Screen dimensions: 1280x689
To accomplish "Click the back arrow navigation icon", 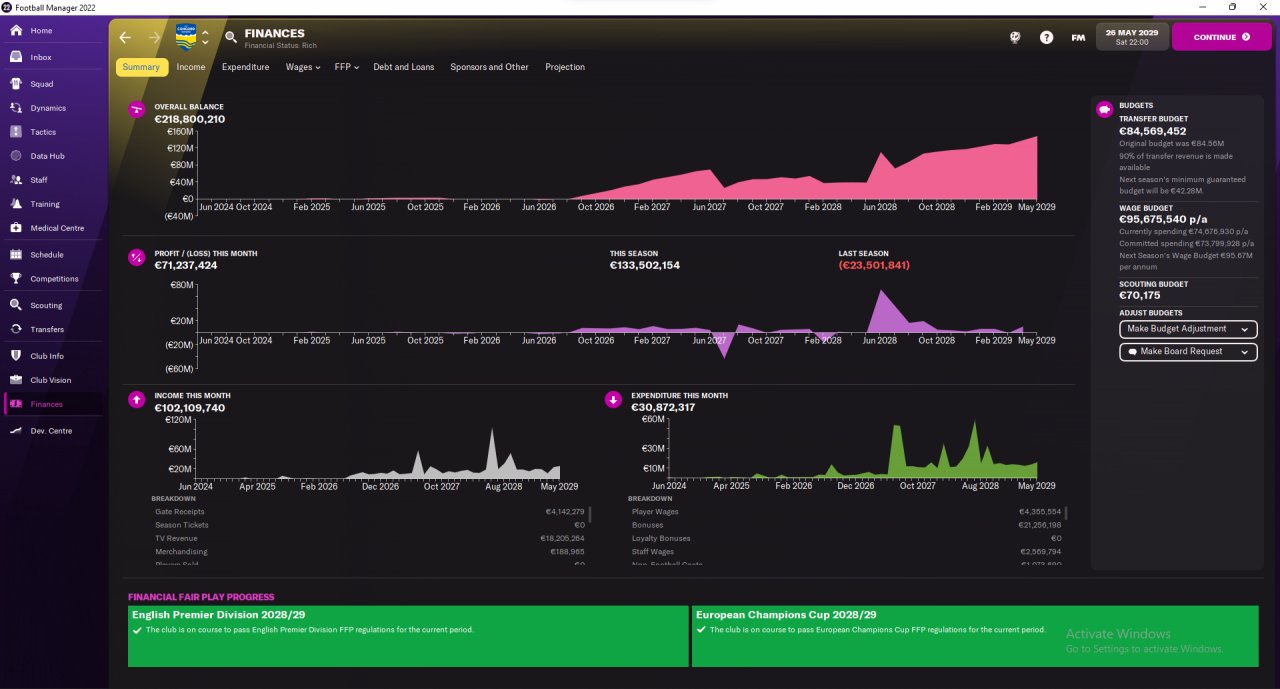I will [125, 37].
